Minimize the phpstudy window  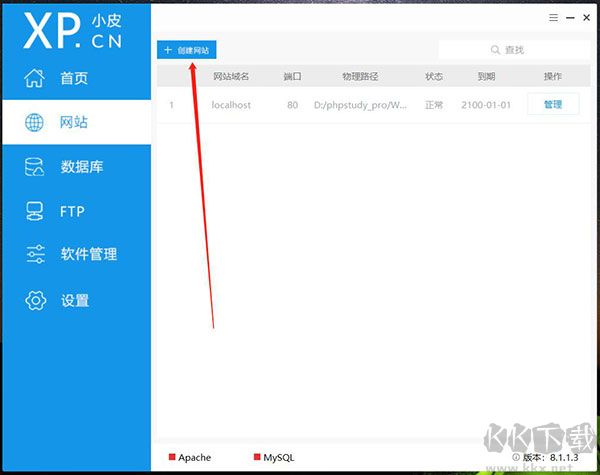click(x=570, y=18)
